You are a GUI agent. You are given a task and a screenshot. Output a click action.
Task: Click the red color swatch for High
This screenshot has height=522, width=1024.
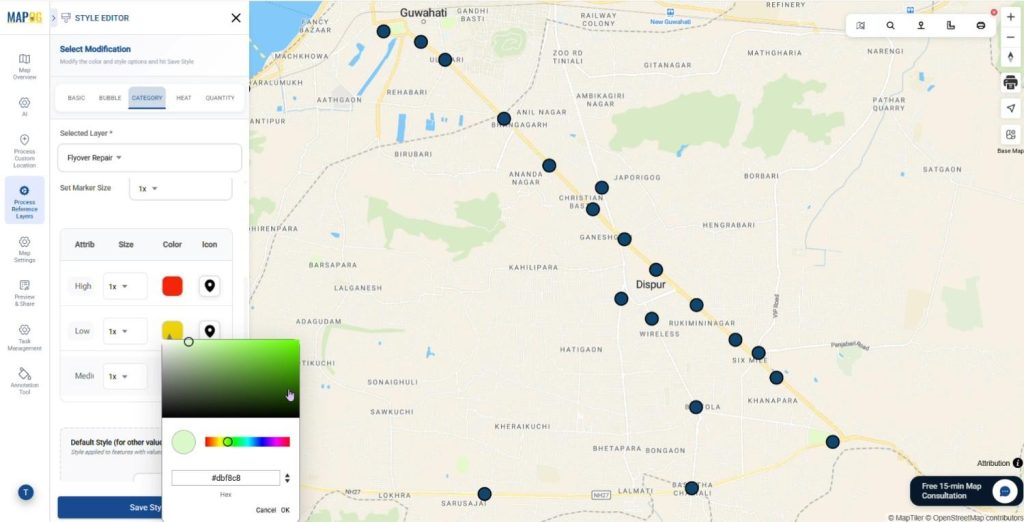(x=172, y=286)
